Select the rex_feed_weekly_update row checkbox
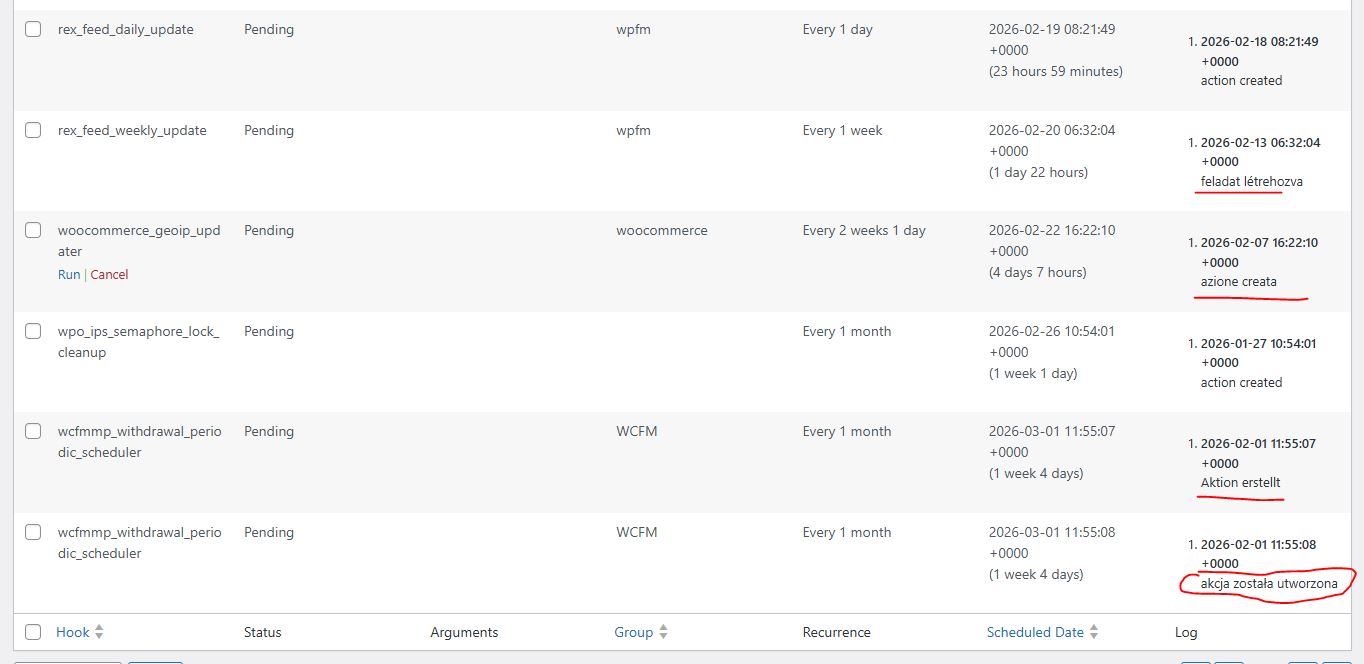The height and width of the screenshot is (664, 1364). (33, 130)
